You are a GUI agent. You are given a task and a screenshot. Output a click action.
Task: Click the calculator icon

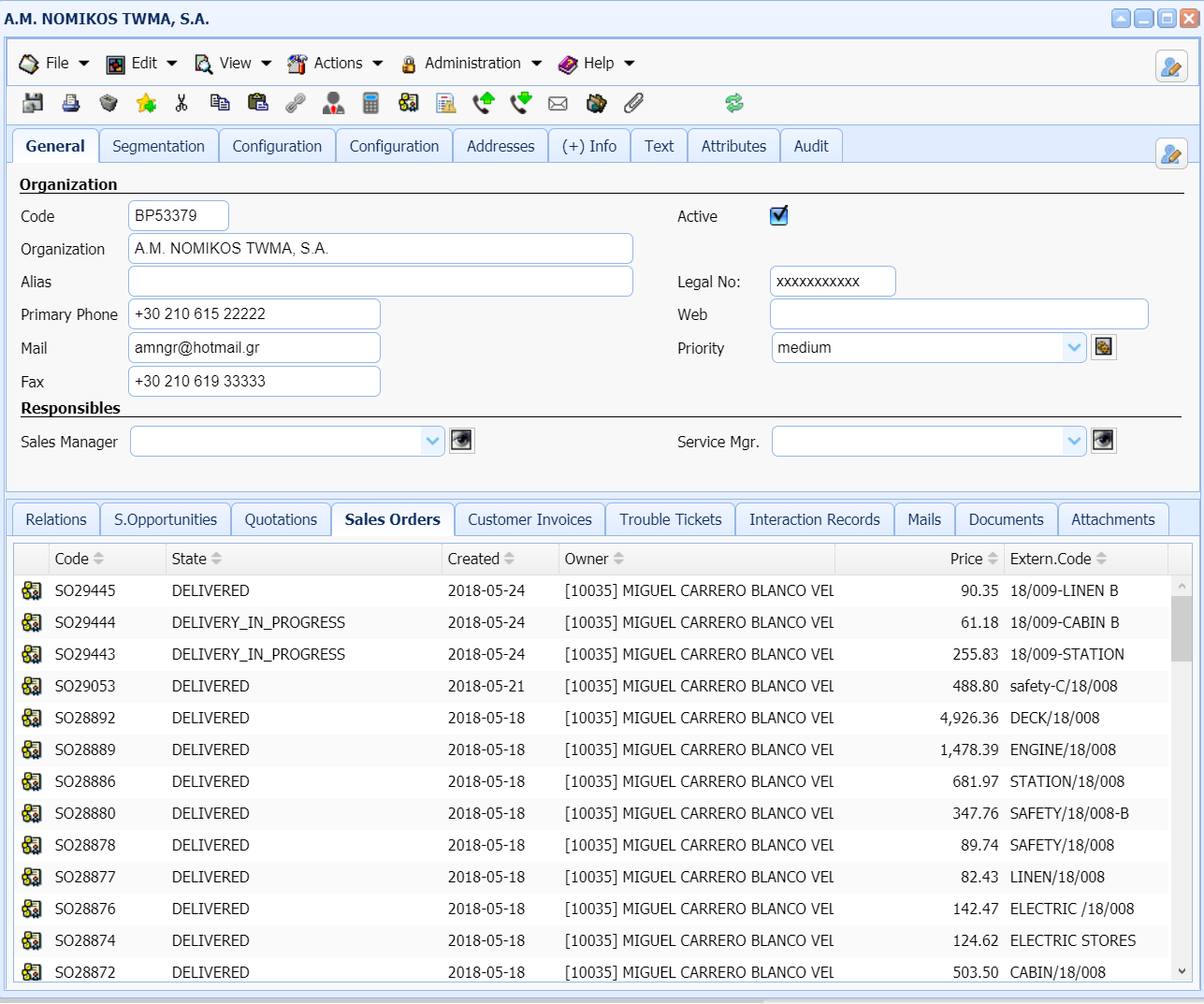pos(370,104)
